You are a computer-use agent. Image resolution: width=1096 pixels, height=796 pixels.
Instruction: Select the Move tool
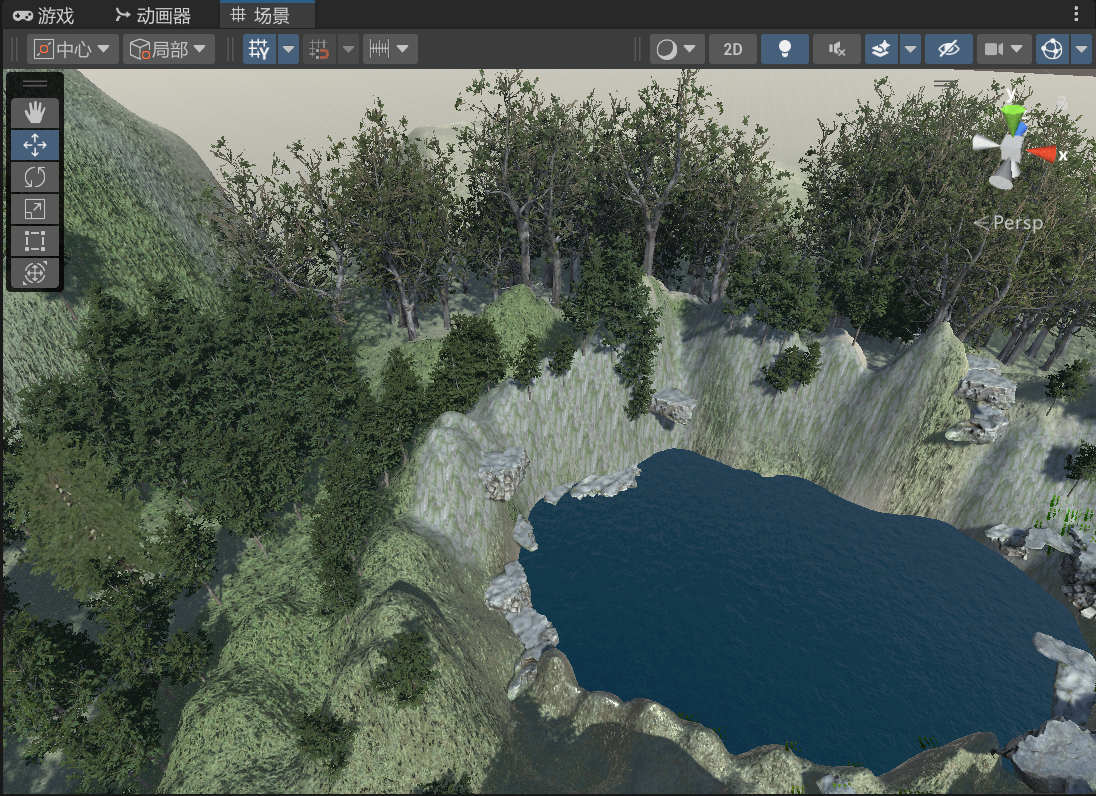(35, 145)
